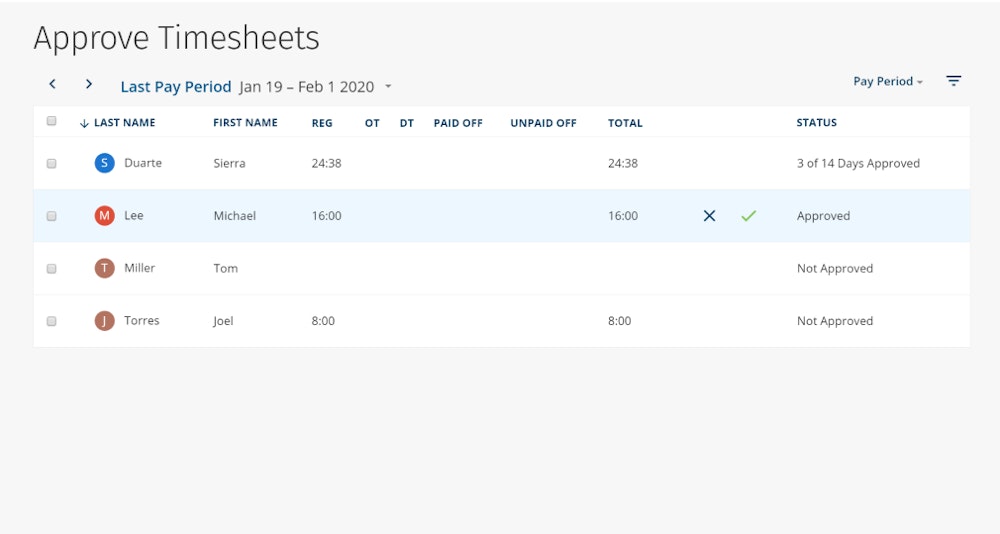This screenshot has height=534, width=1000.
Task: Click Tom Miller's T avatar
Action: point(105,268)
